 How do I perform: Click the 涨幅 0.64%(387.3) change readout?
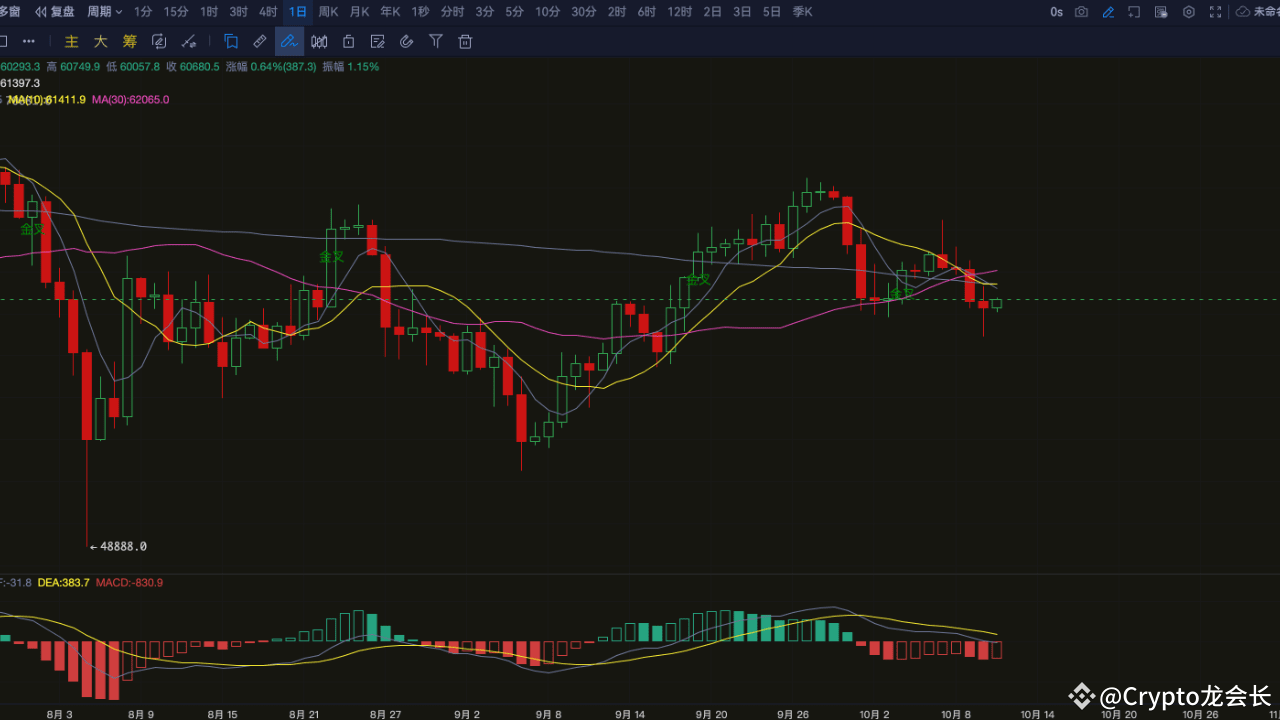pyautogui.click(x=270, y=66)
